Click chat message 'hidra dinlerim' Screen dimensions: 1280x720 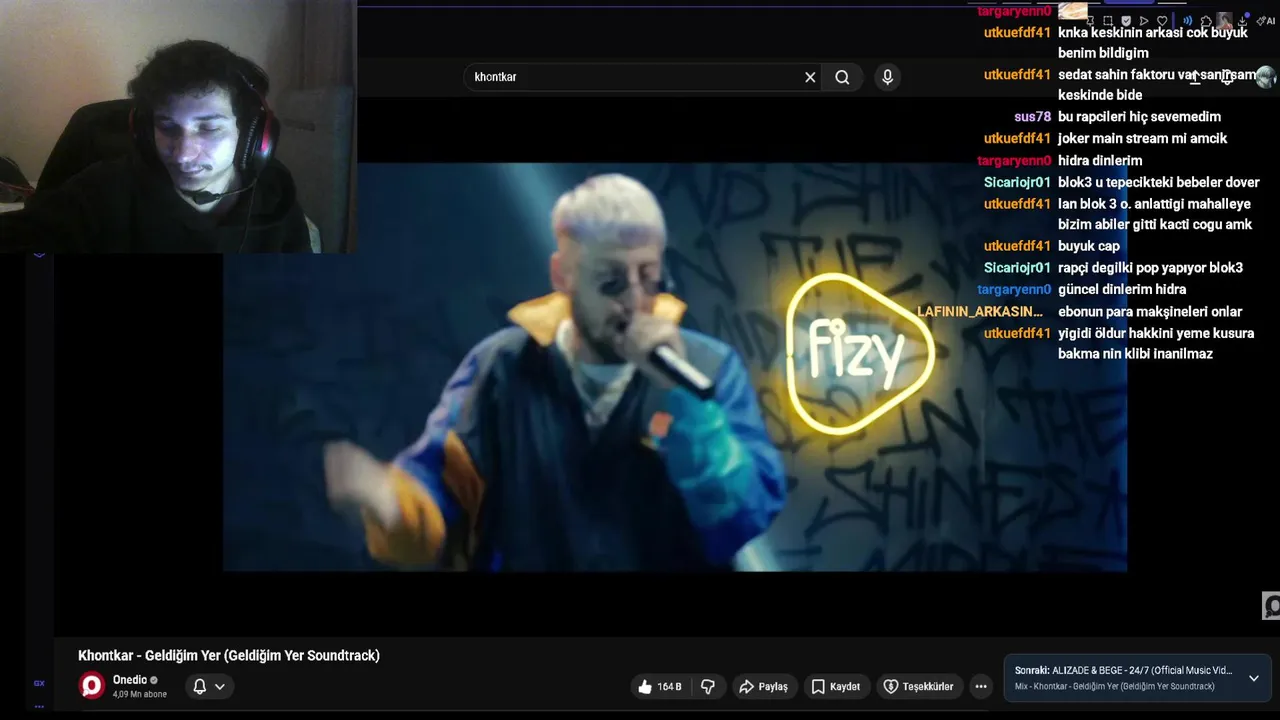[x=1100, y=160]
